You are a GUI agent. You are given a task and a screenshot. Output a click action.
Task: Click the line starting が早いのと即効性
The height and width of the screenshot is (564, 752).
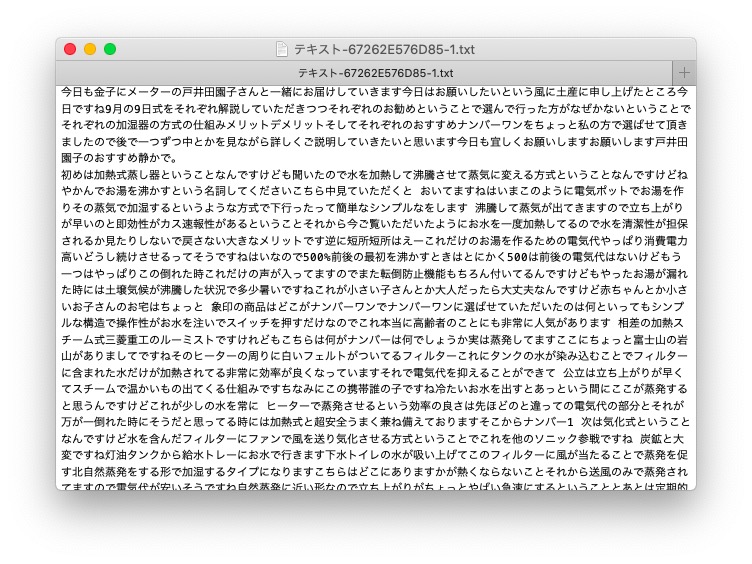375,224
